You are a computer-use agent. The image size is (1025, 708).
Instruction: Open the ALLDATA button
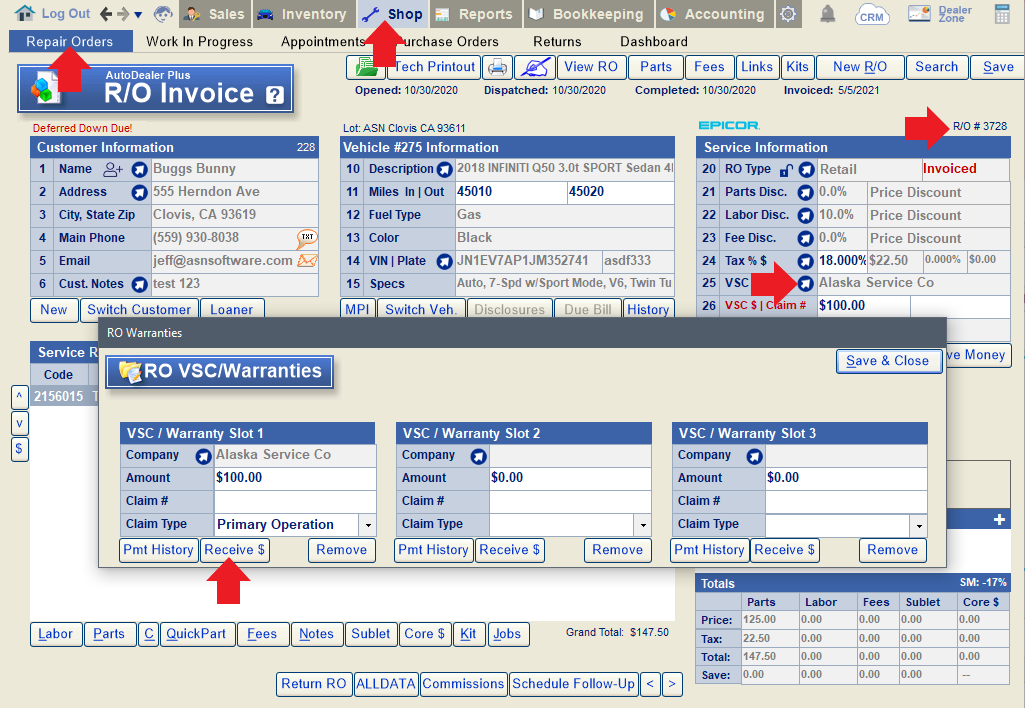click(x=386, y=684)
